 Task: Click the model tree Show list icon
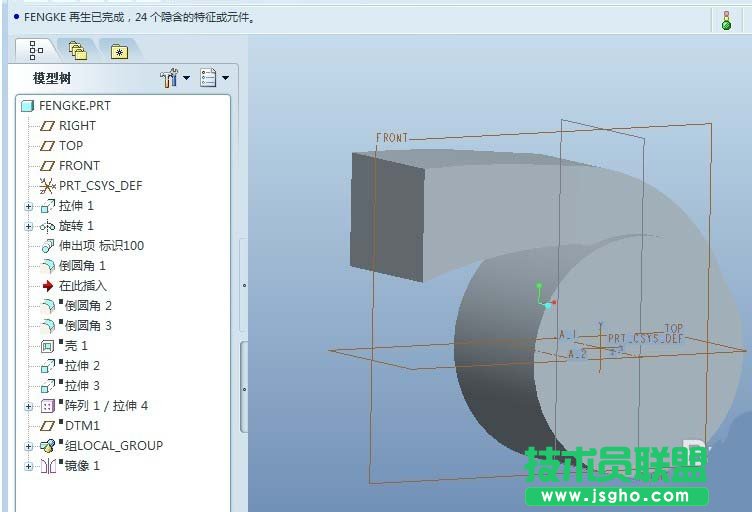pyautogui.click(x=208, y=78)
